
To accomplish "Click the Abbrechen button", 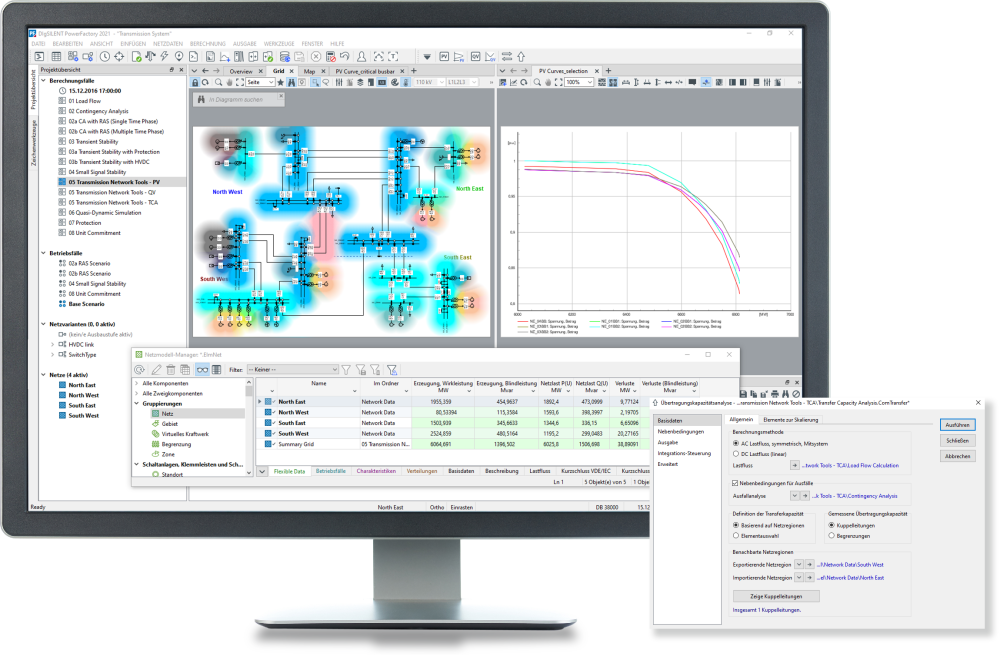I will point(957,457).
